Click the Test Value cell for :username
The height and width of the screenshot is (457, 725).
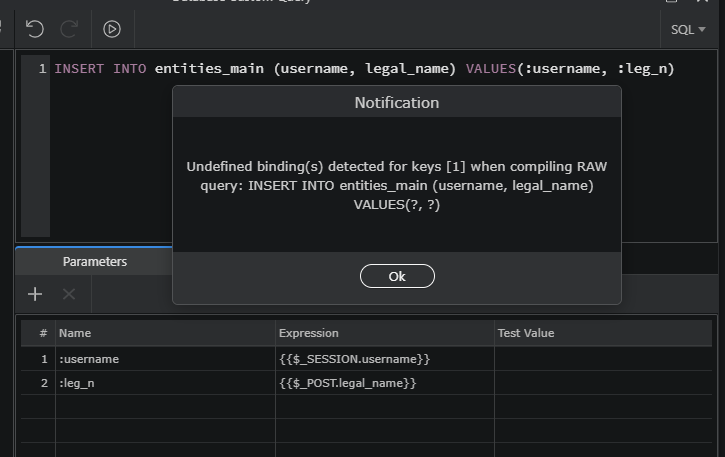point(603,359)
